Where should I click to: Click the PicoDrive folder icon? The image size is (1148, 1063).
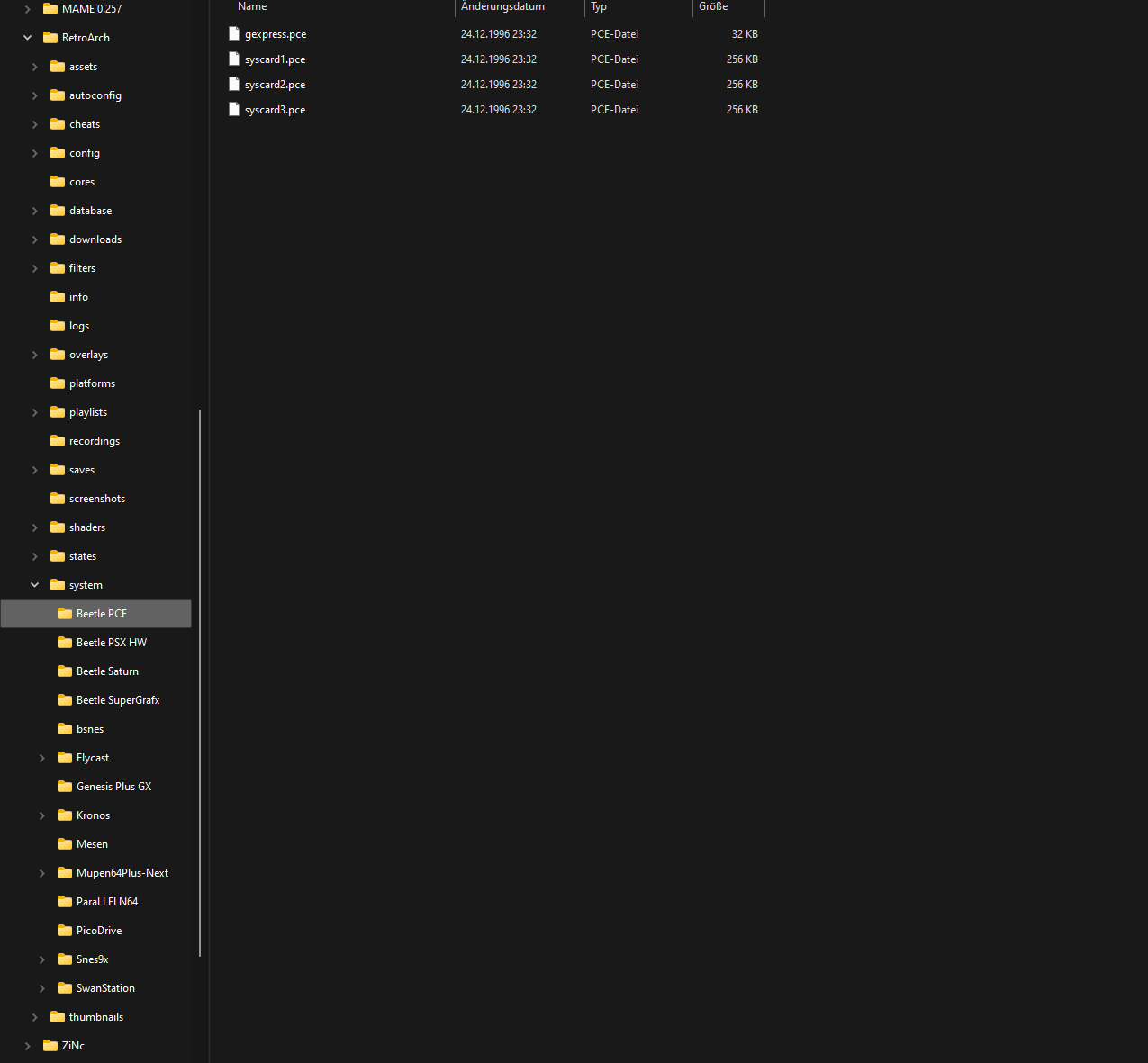(65, 931)
